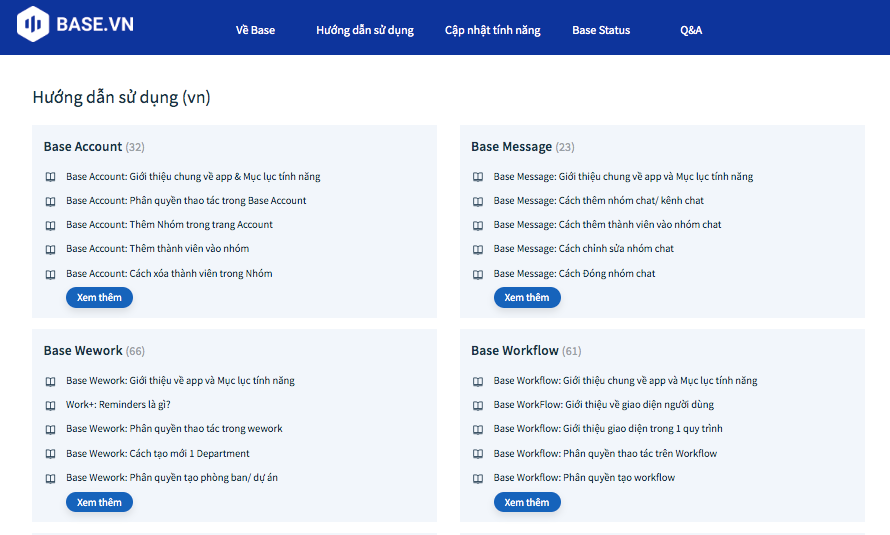
Task: Click book icon beside Phân quyền tạo workflow
Action: coord(478,478)
